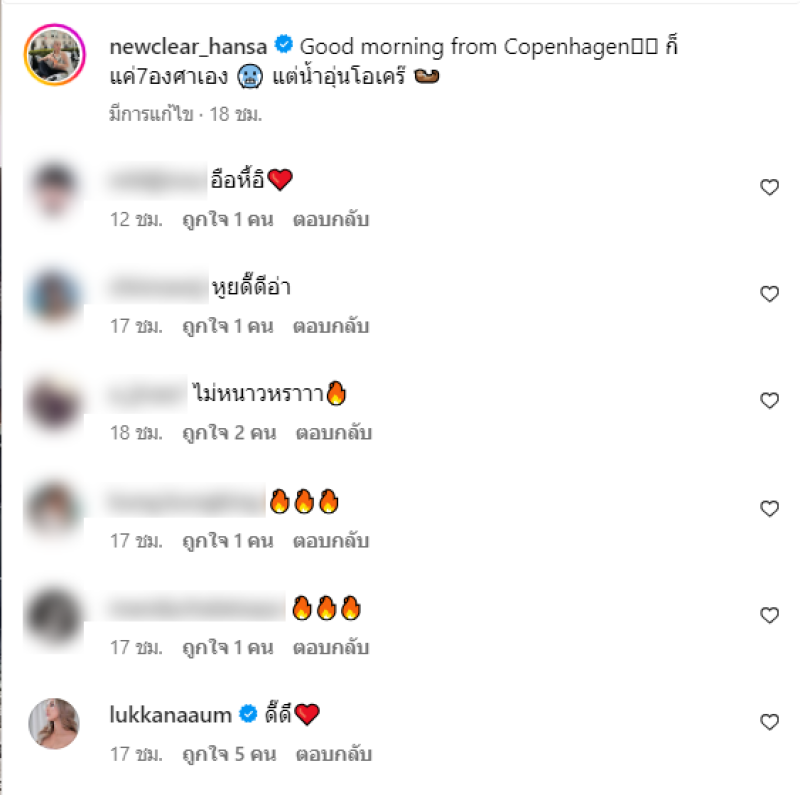Open newclear_hansa's story profile picture
The height and width of the screenshot is (795, 800).
[x=54, y=54]
